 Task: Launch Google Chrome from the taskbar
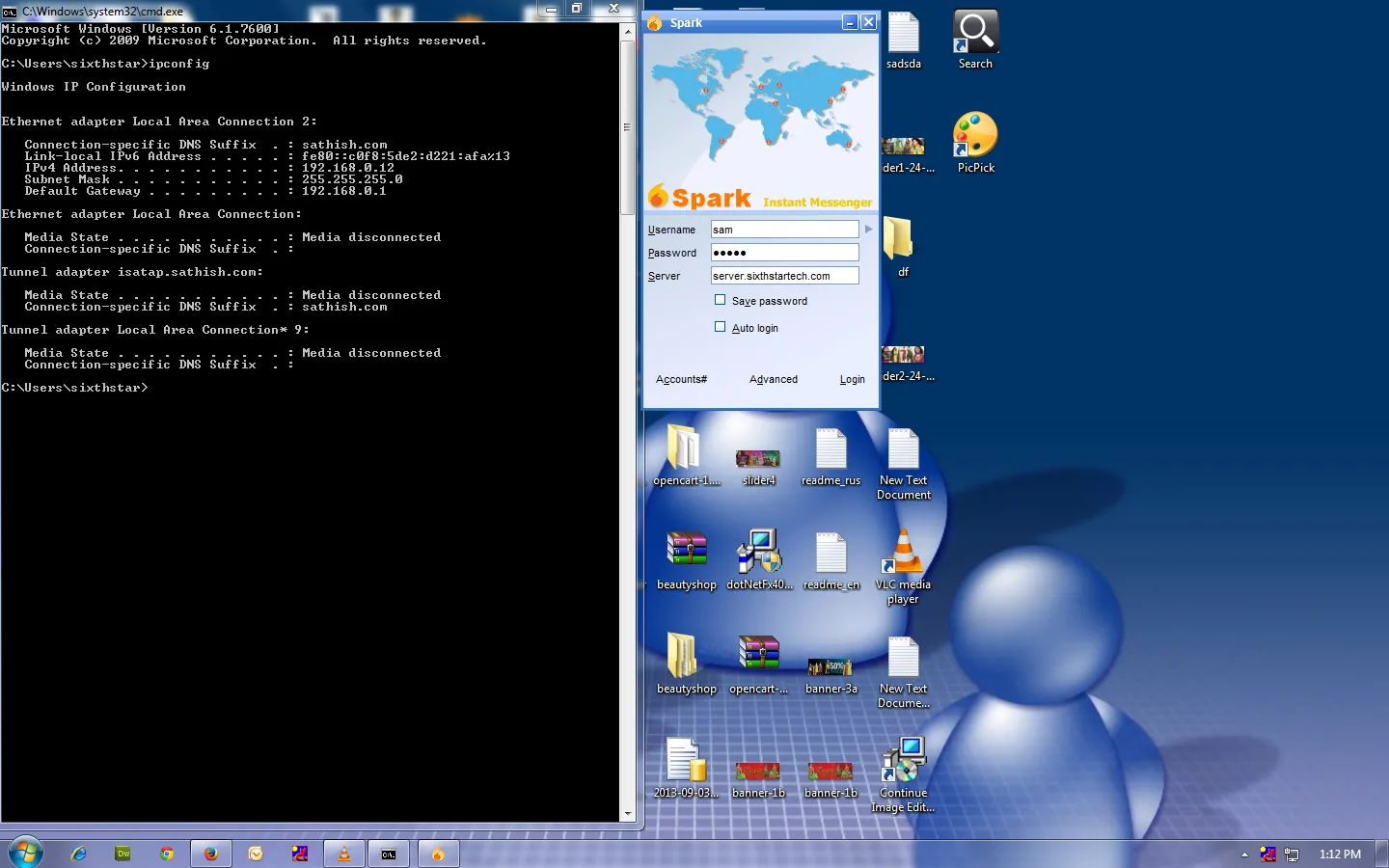167,854
